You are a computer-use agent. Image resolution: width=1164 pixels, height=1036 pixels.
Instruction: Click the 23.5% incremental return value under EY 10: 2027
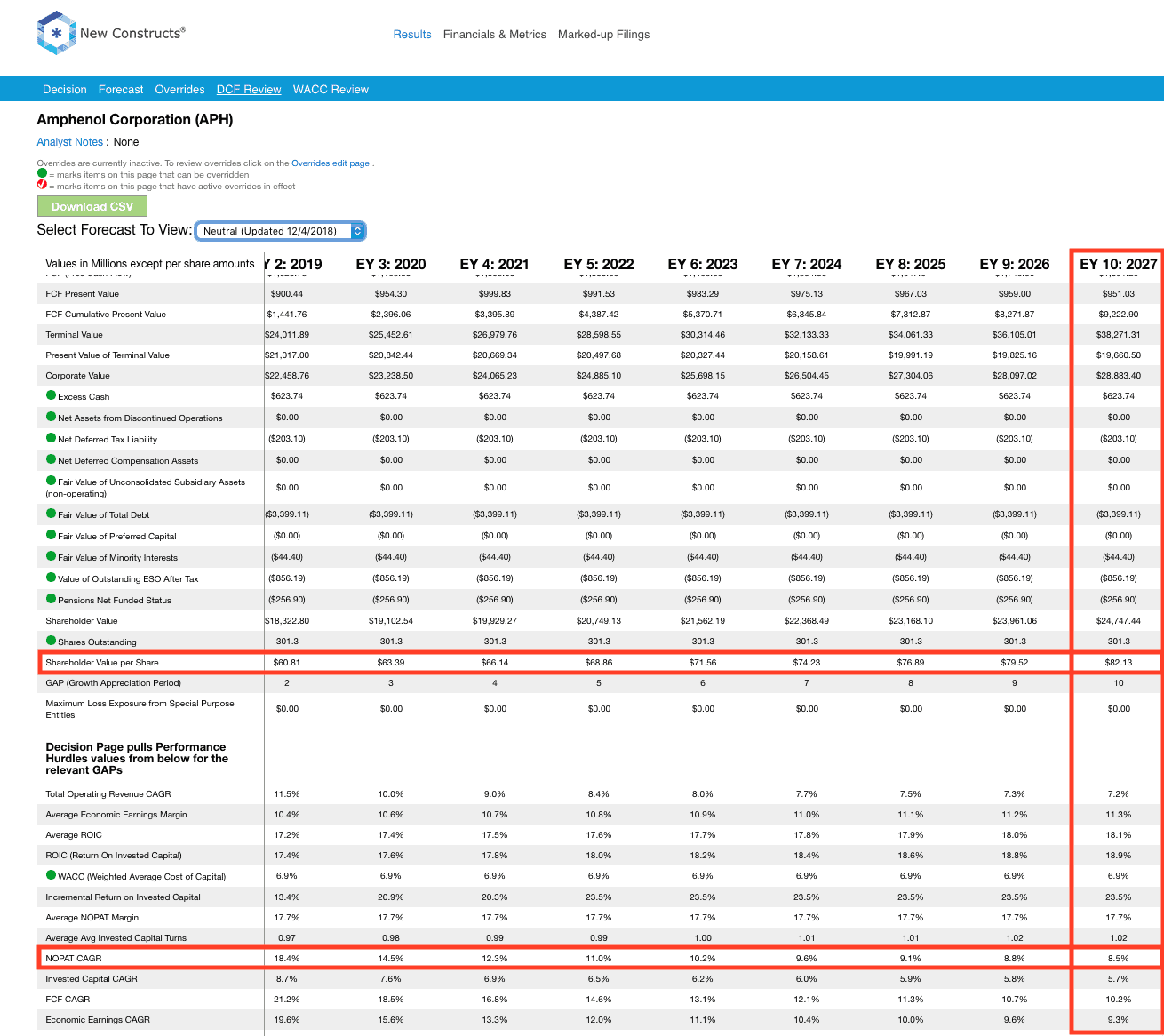[1119, 897]
